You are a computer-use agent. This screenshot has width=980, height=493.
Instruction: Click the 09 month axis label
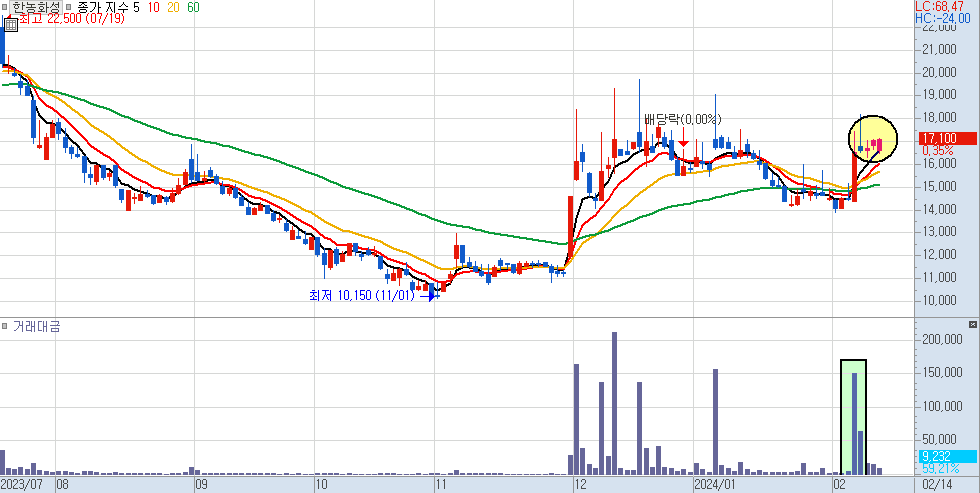coord(202,484)
